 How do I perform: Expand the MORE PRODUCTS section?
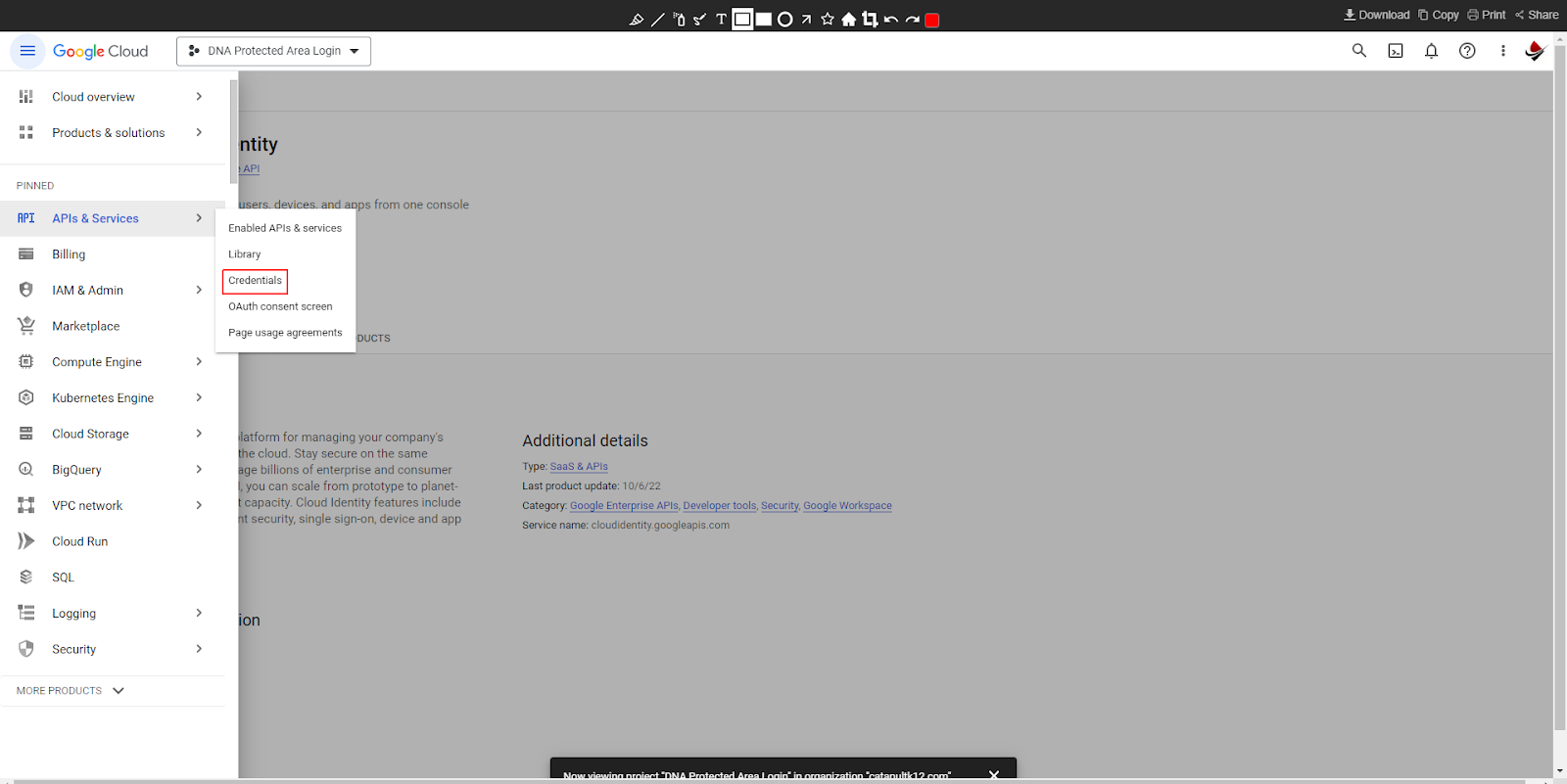tap(71, 691)
